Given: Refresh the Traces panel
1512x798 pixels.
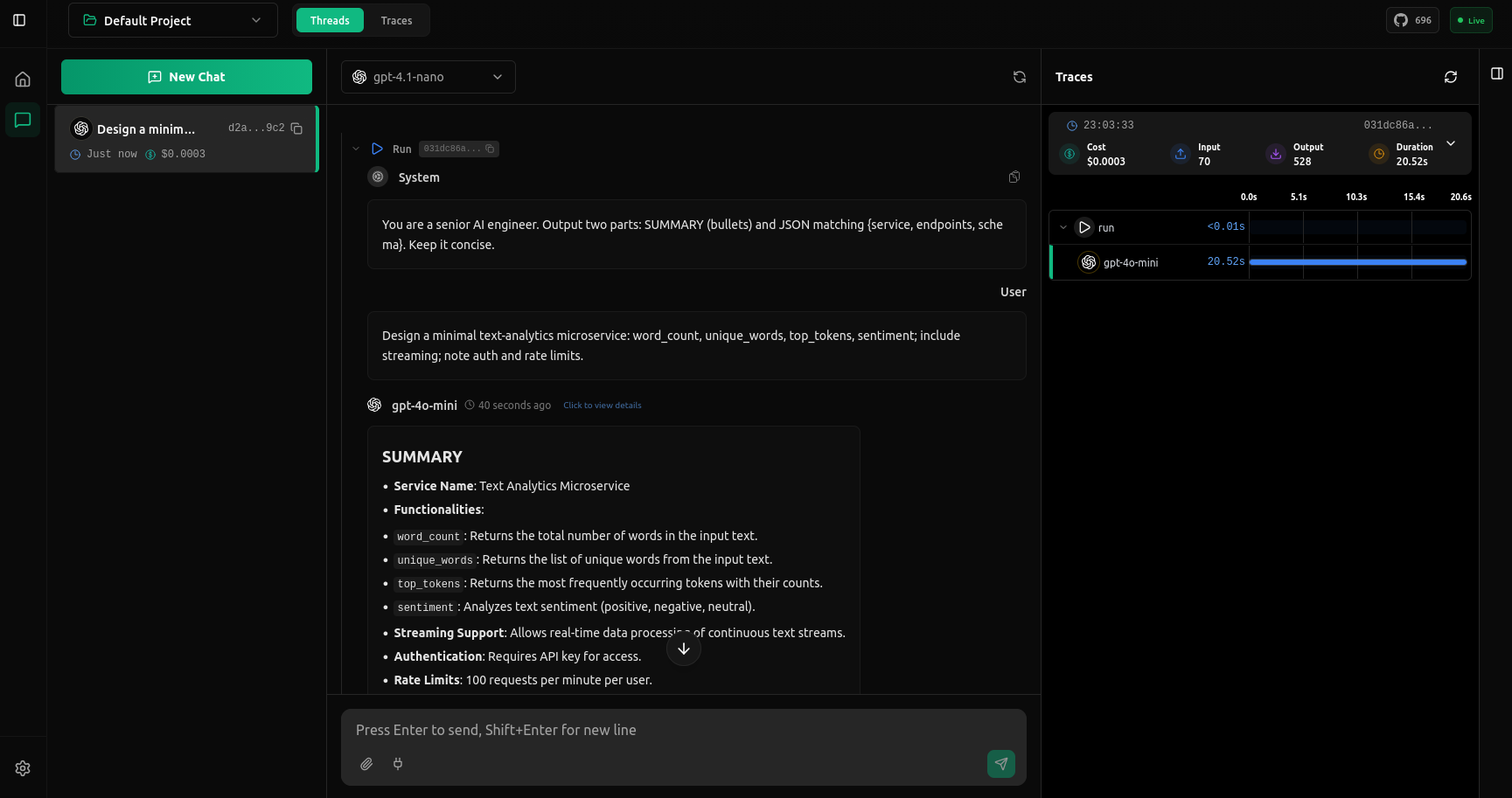Looking at the screenshot, I should (x=1451, y=77).
